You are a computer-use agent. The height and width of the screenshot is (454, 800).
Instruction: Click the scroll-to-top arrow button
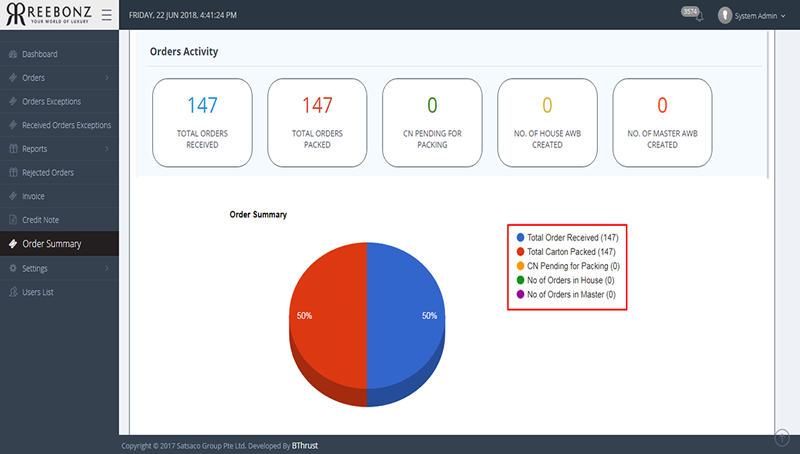[782, 438]
